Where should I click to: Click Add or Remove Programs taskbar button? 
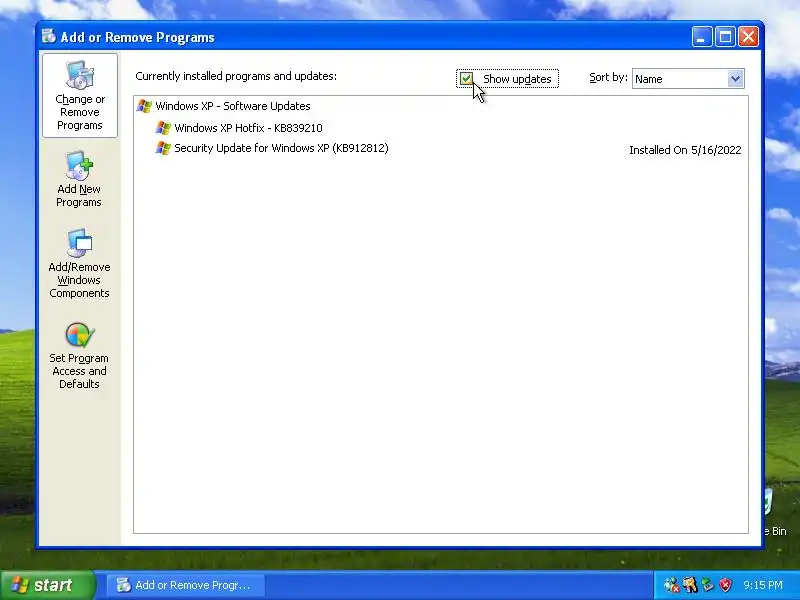[x=186, y=585]
